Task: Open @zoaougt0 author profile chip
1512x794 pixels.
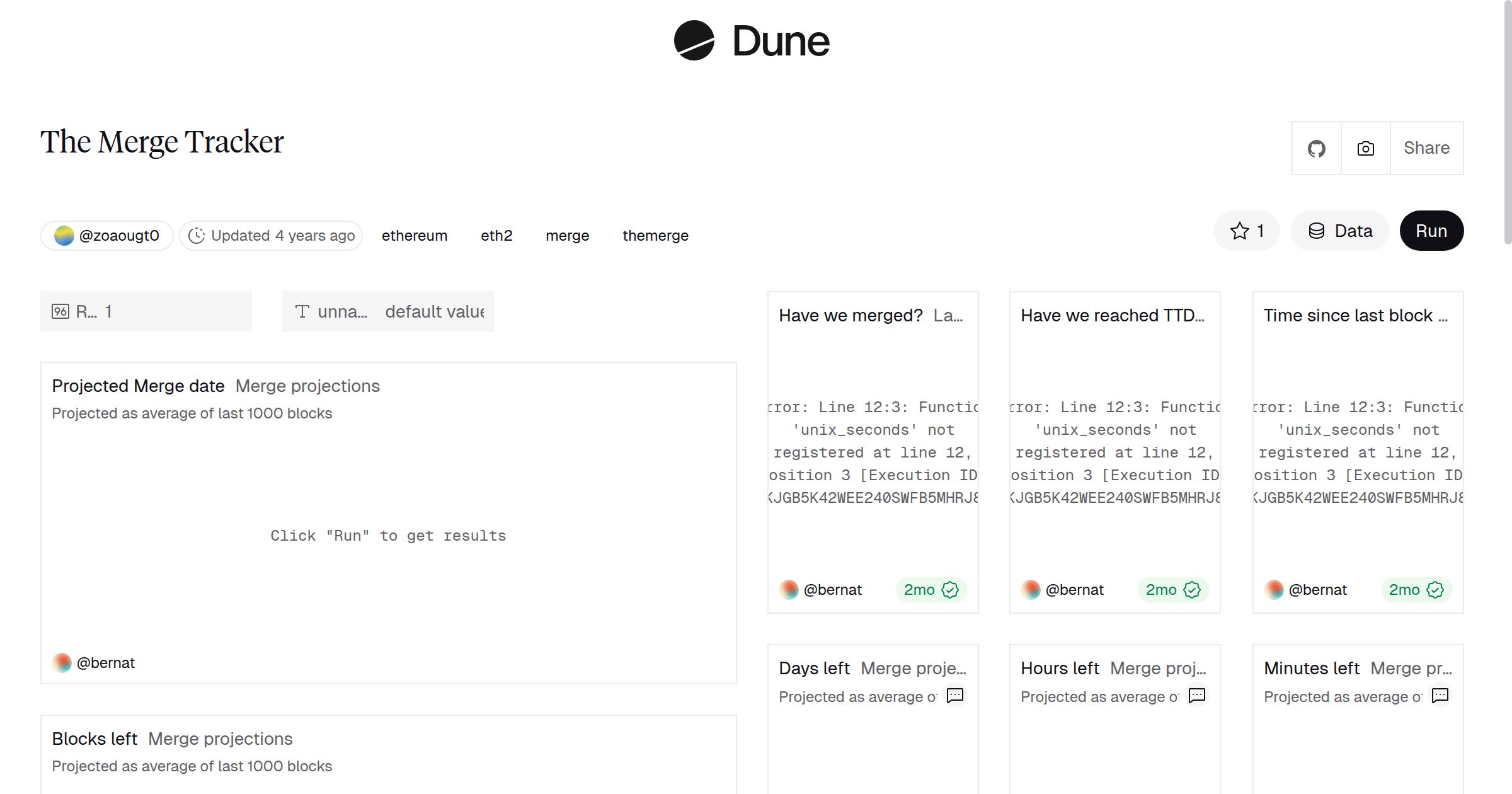Action: pos(107,236)
